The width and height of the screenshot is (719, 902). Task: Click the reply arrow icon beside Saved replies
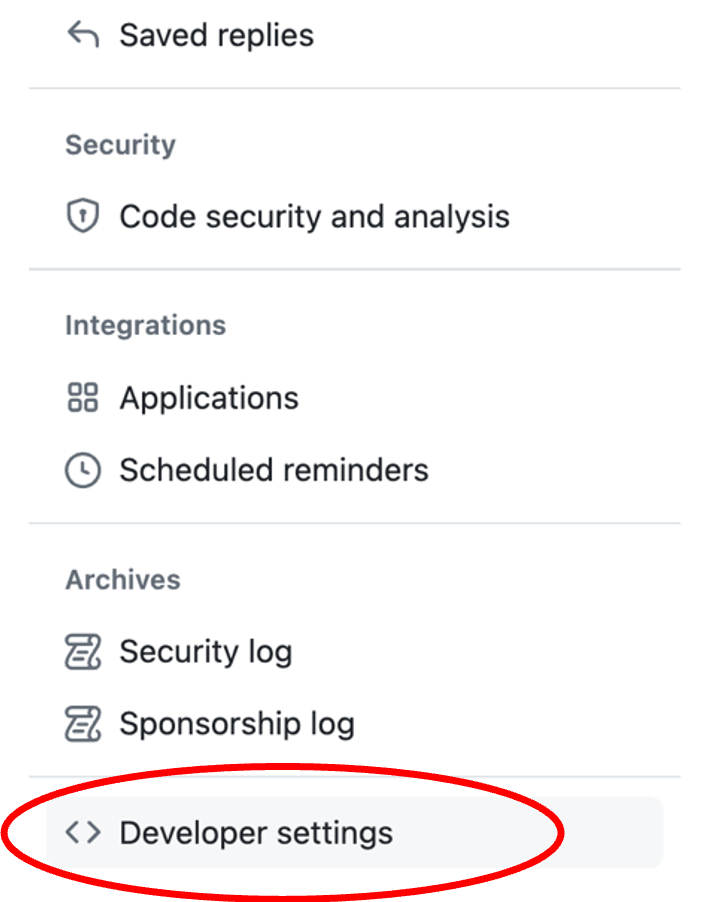pos(85,34)
